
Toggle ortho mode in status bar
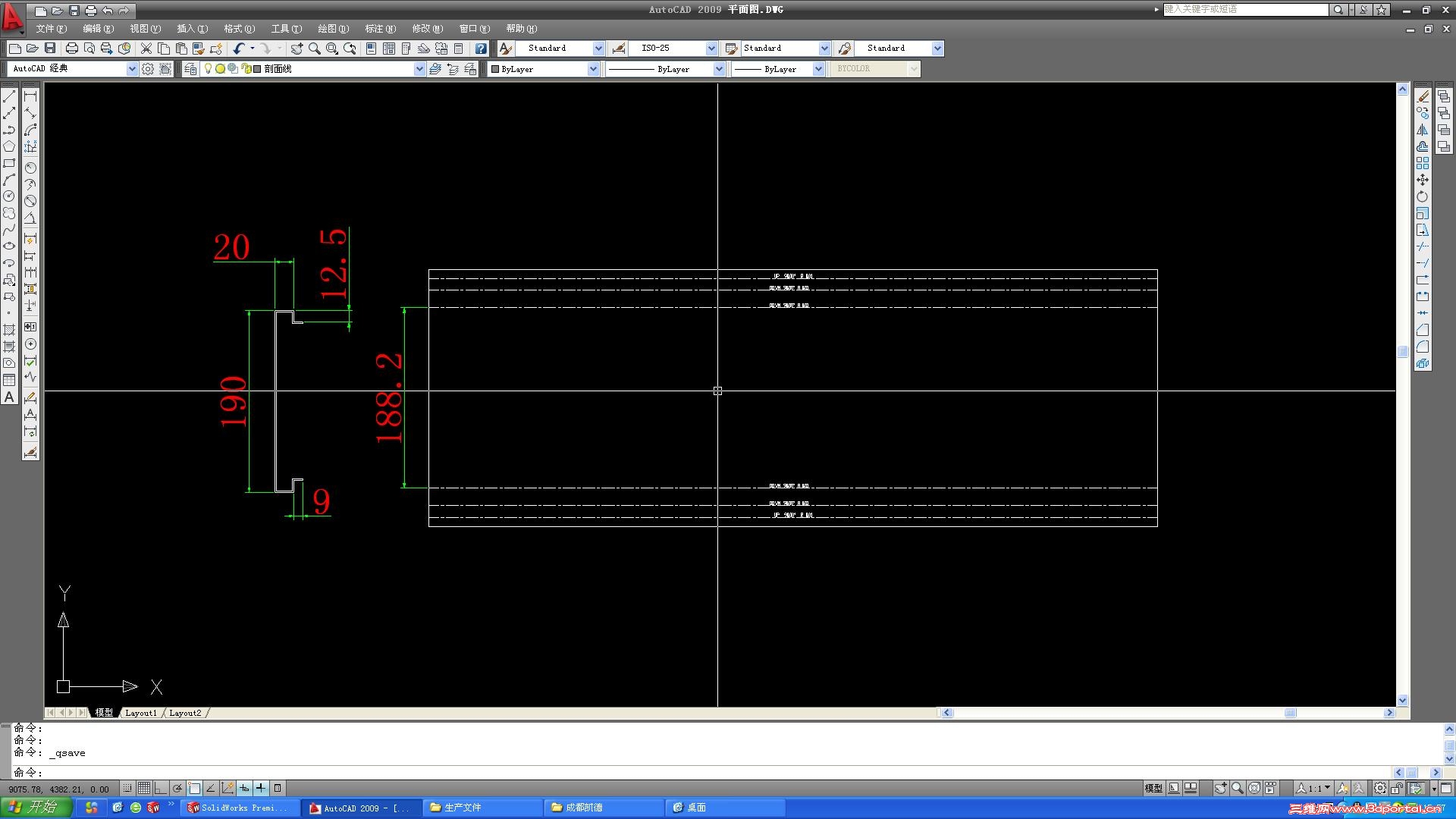point(160,789)
